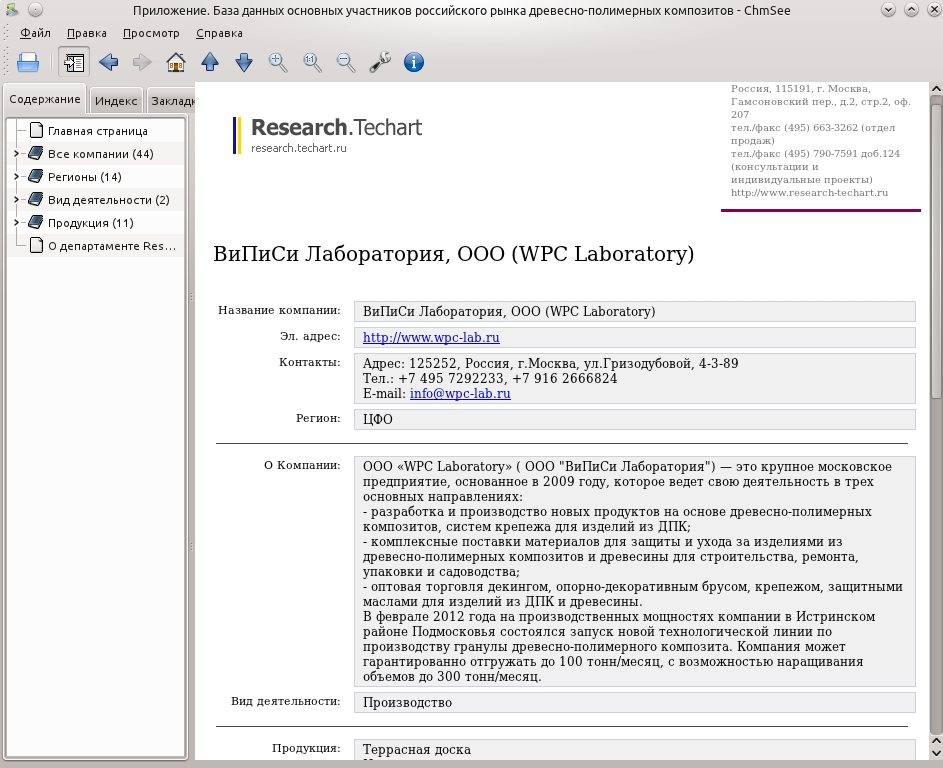Go forward with the gray right arrow
This screenshot has width=943, height=768.
[x=142, y=62]
